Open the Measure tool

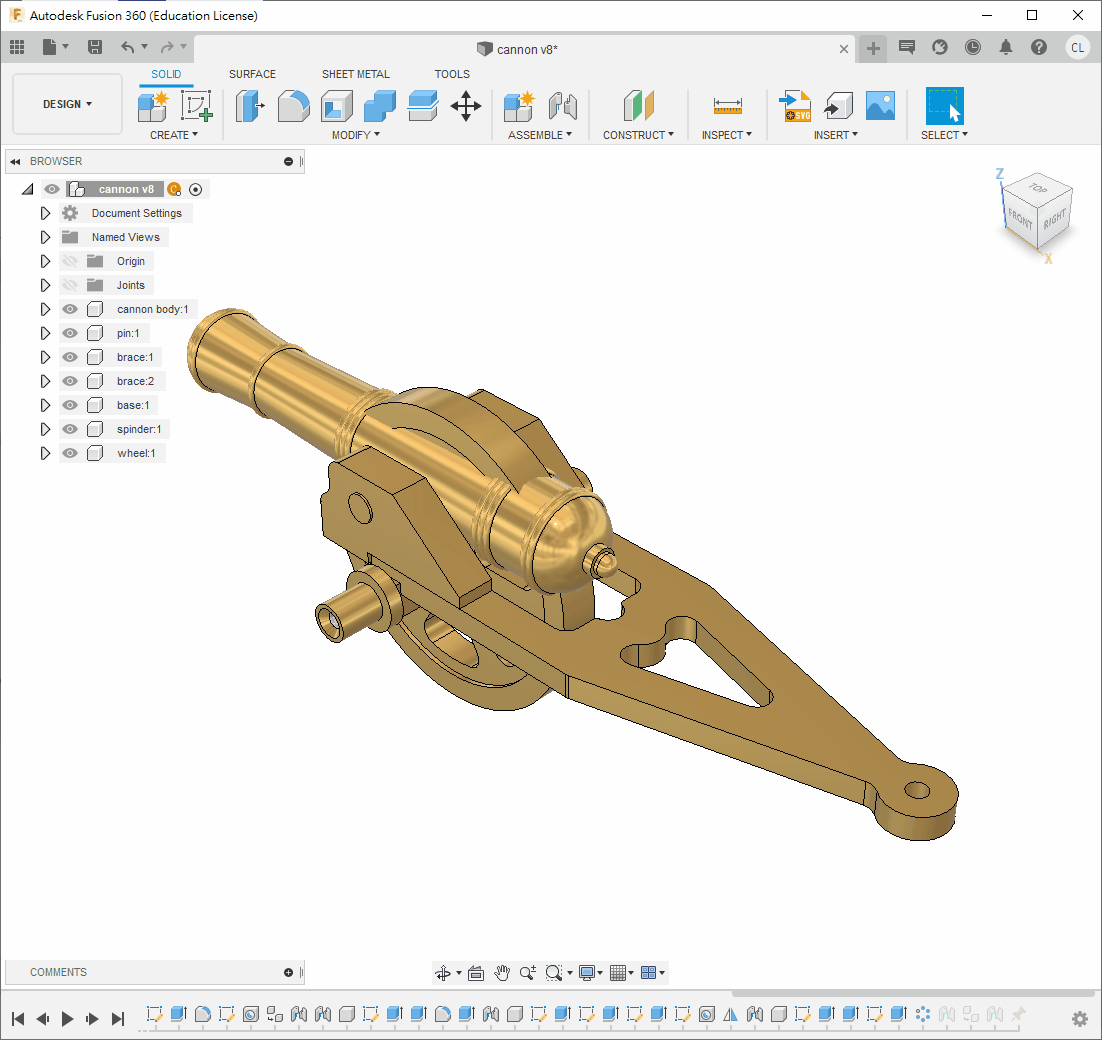[x=727, y=105]
